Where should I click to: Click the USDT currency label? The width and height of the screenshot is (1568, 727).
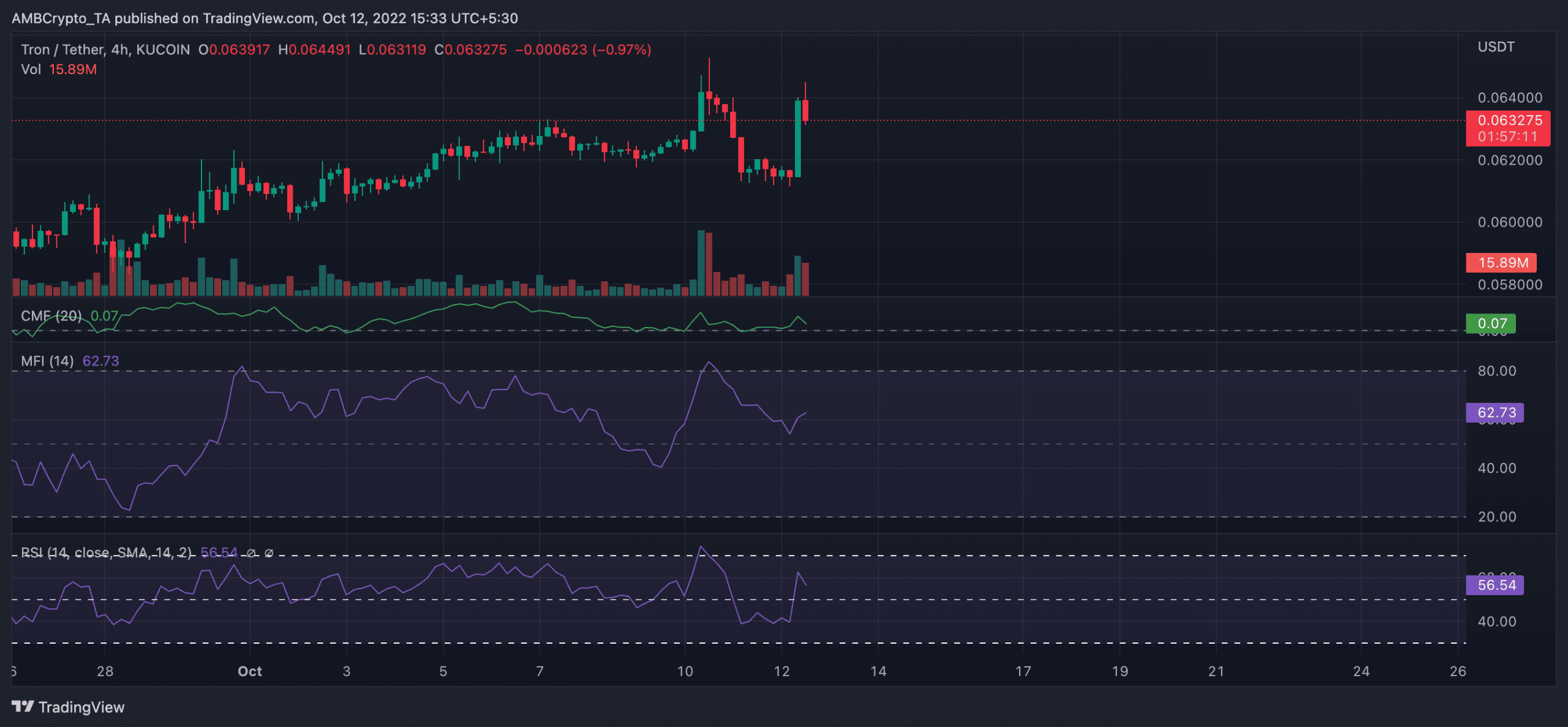point(1496,47)
